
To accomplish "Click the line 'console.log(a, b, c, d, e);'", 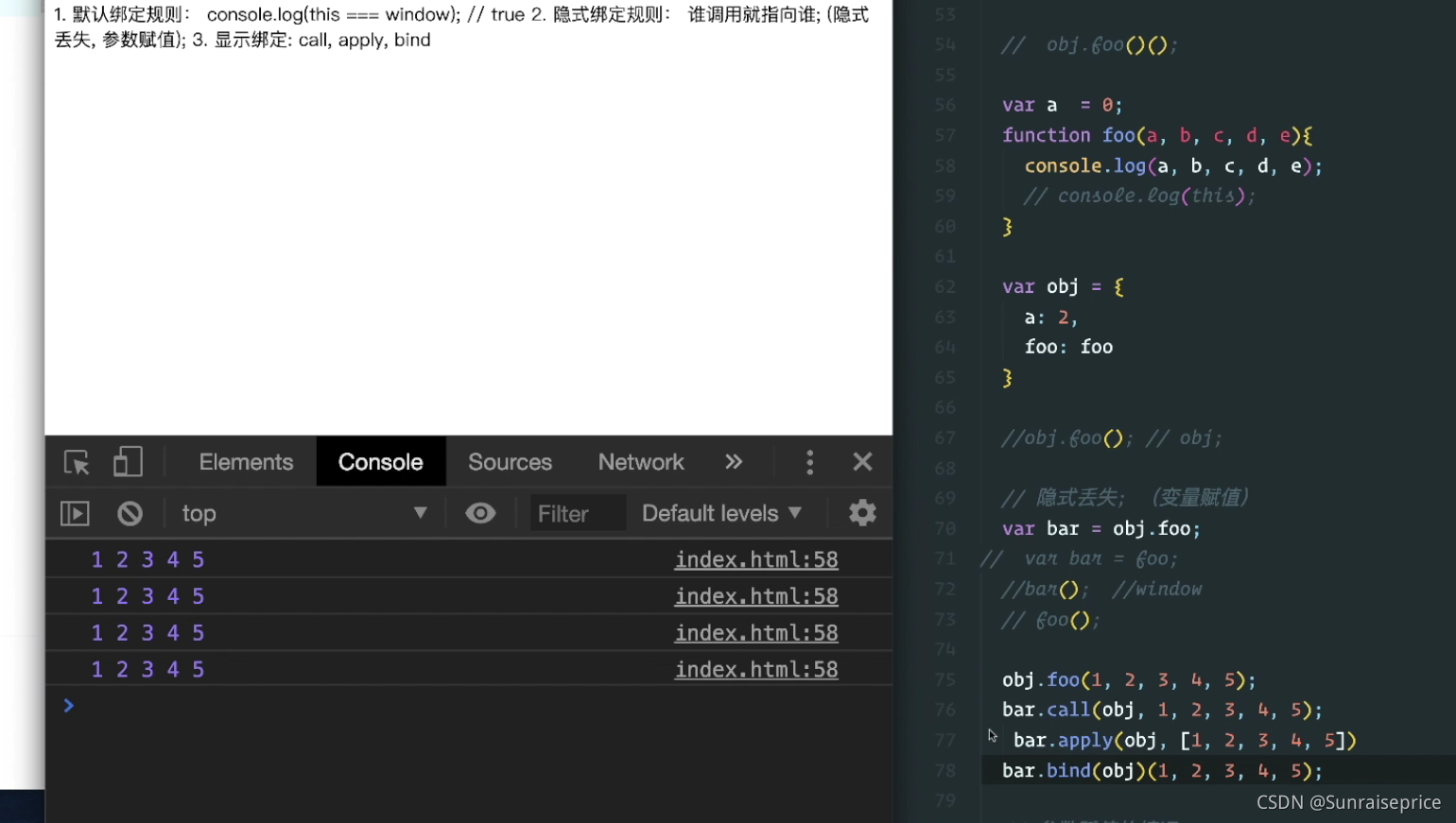I will (x=1173, y=165).
